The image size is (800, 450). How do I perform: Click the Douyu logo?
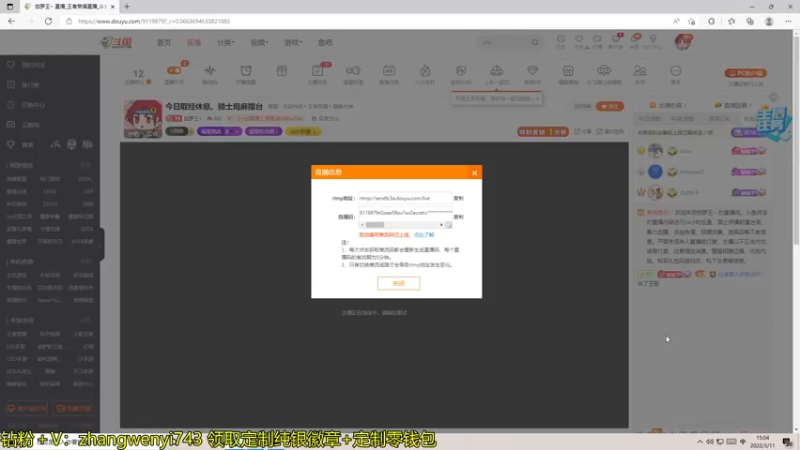click(116, 42)
